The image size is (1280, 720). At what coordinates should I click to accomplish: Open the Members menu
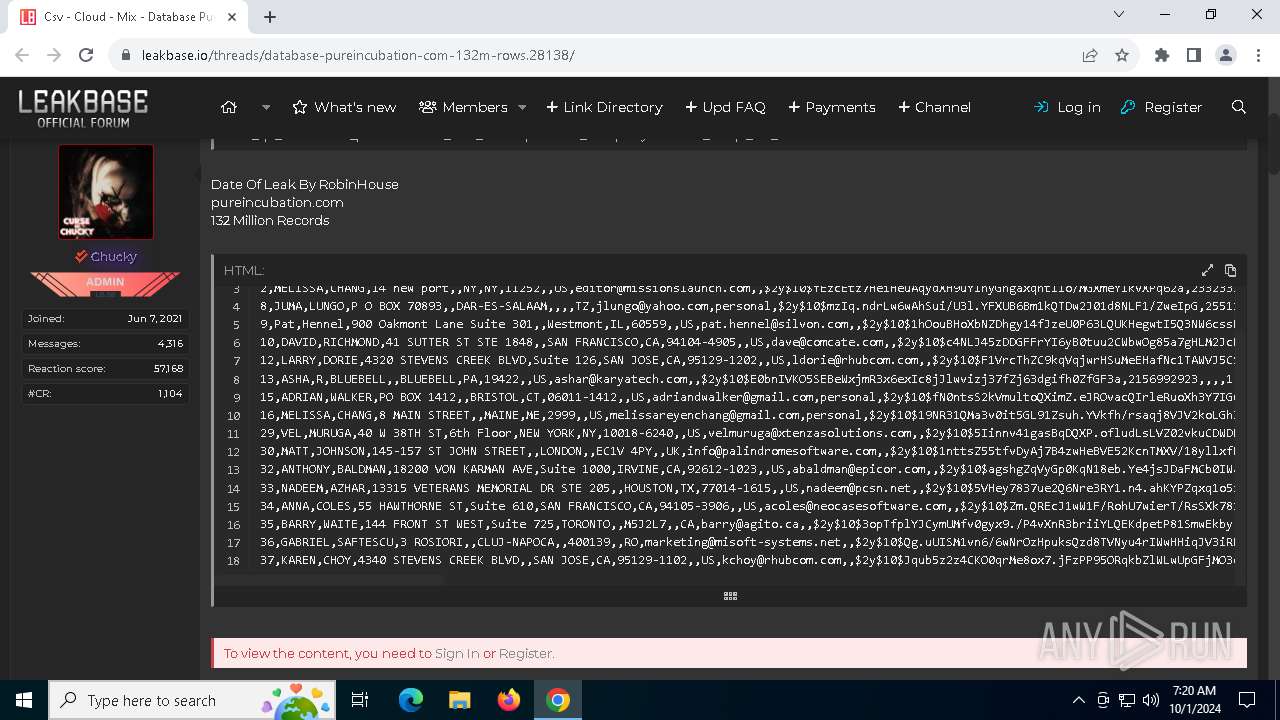[463, 107]
